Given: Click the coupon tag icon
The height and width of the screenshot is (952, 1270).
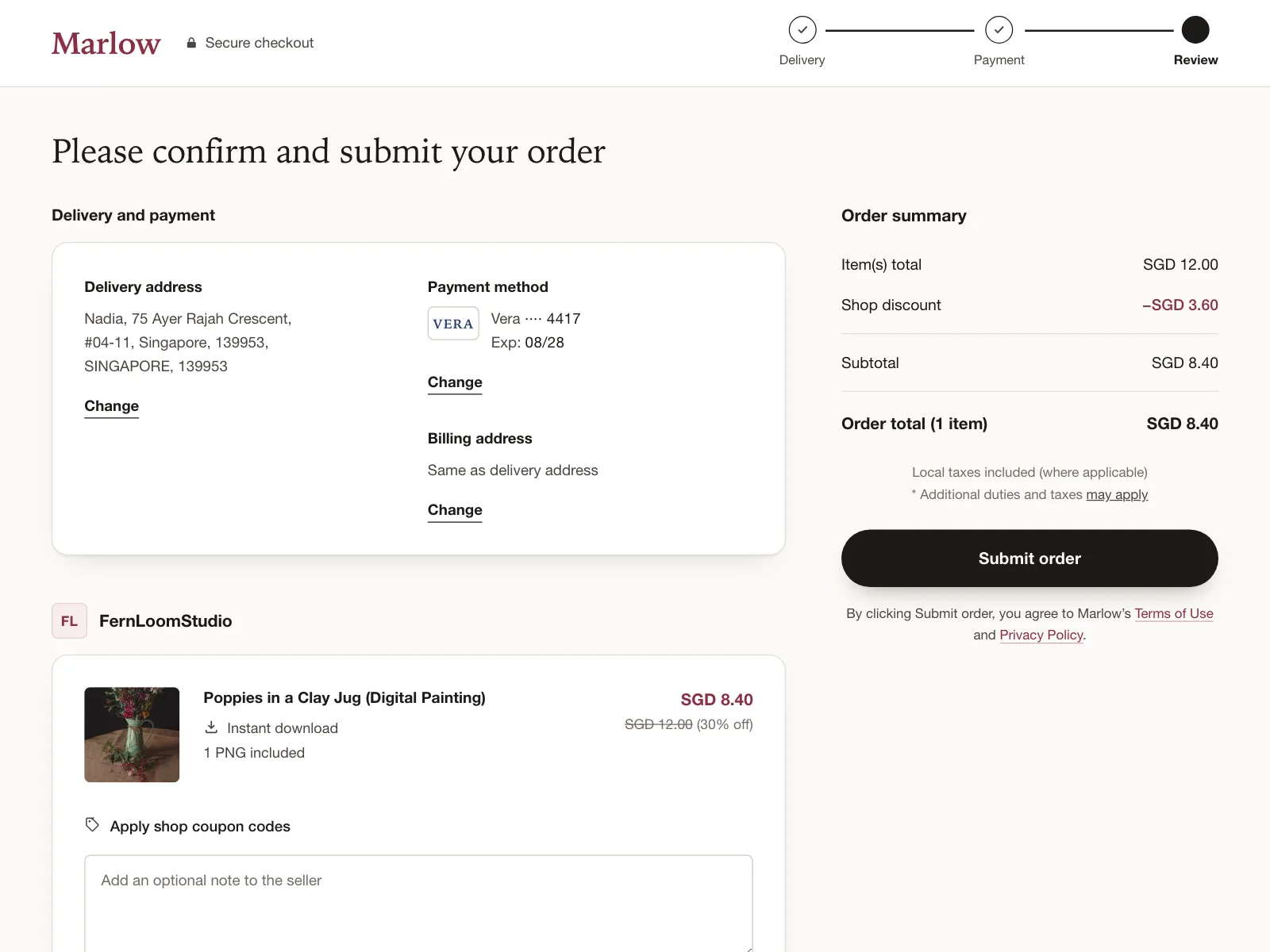Looking at the screenshot, I should coord(92,825).
